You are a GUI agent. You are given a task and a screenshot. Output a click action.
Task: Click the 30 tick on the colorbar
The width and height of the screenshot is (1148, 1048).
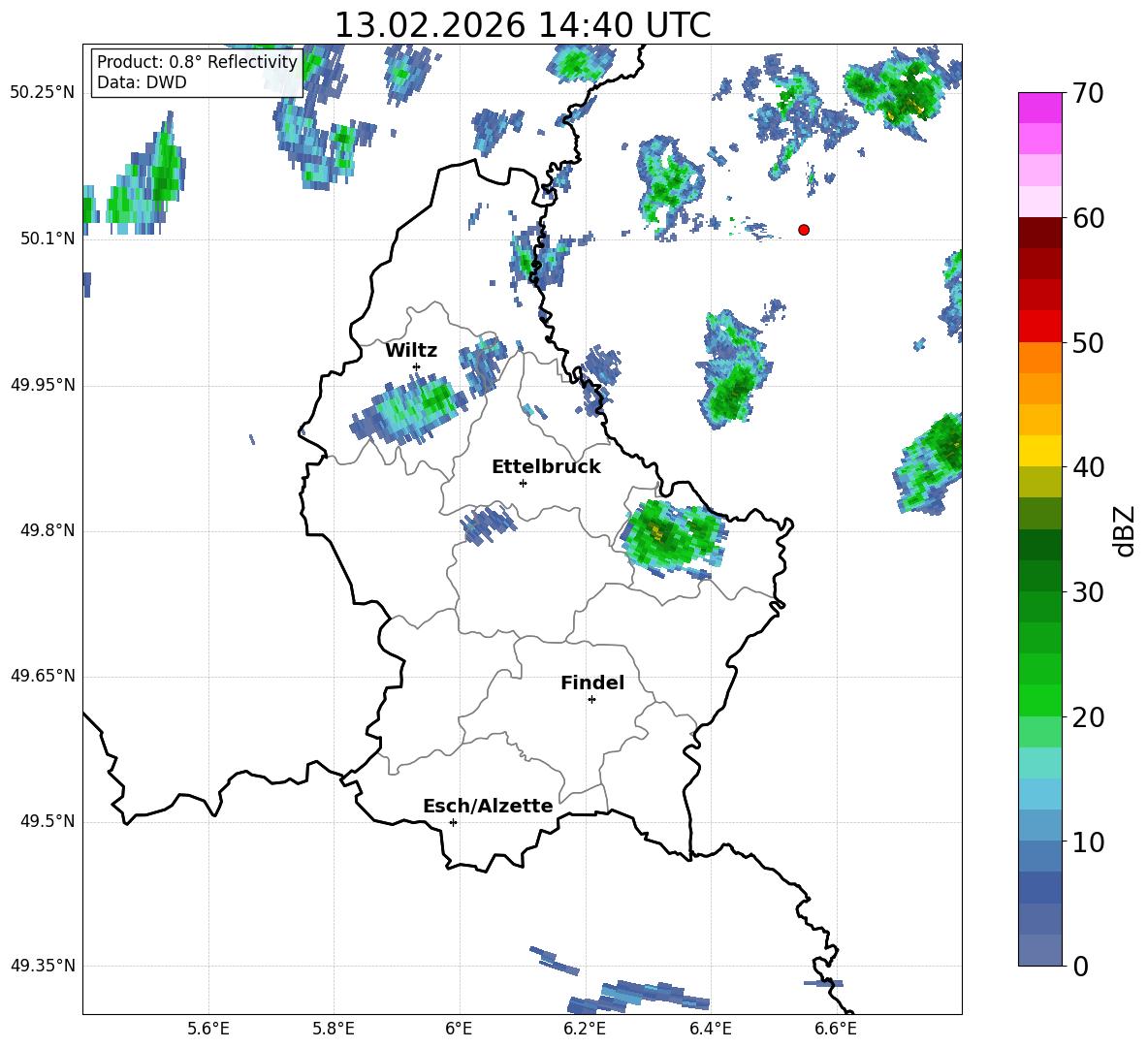[1088, 592]
